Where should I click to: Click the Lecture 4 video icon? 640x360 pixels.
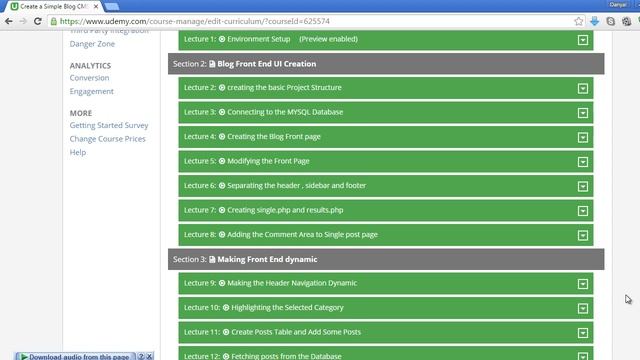click(x=222, y=137)
